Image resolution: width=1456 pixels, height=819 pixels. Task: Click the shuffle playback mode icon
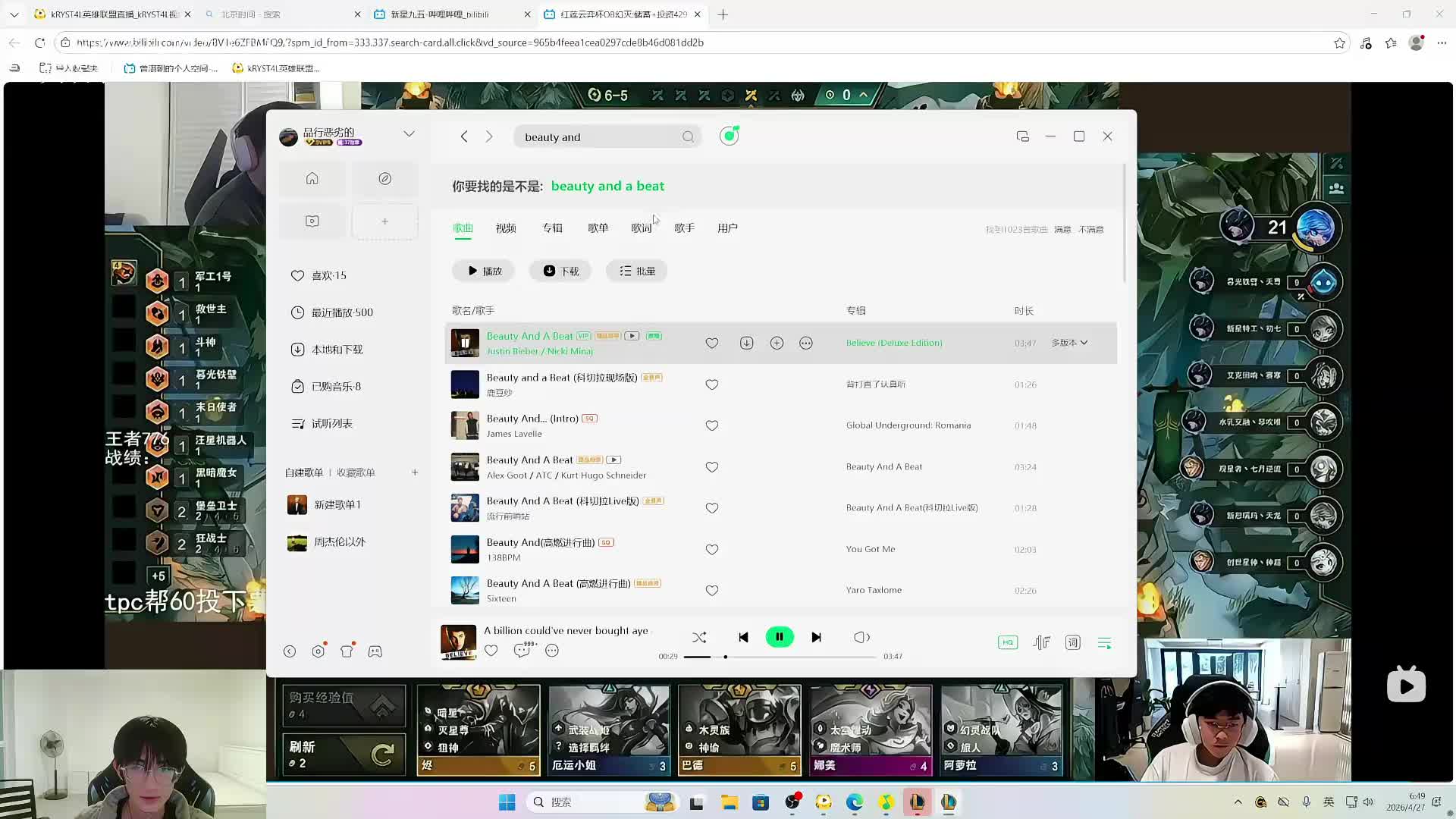(698, 638)
